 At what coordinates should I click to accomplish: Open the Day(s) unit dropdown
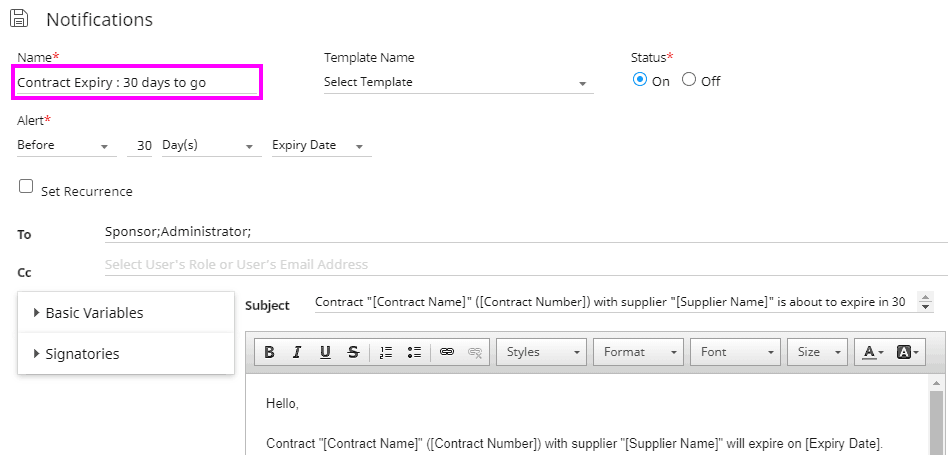coord(211,145)
